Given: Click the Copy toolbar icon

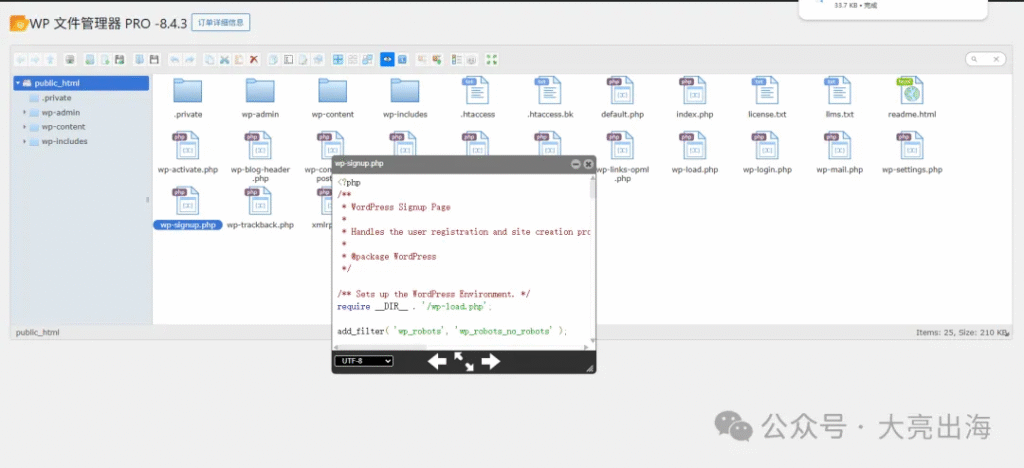Looking at the screenshot, I should coord(209,59).
